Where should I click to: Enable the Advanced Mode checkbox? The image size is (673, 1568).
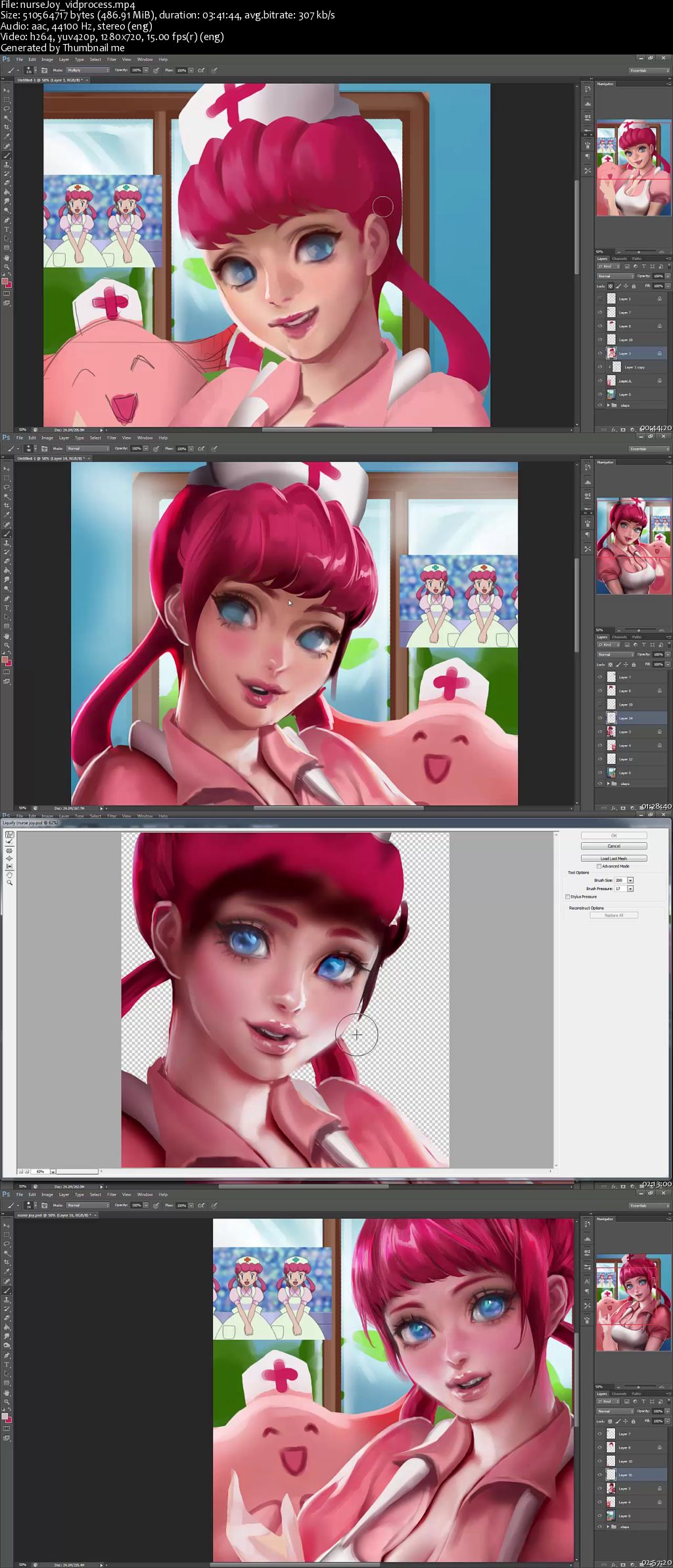click(599, 866)
